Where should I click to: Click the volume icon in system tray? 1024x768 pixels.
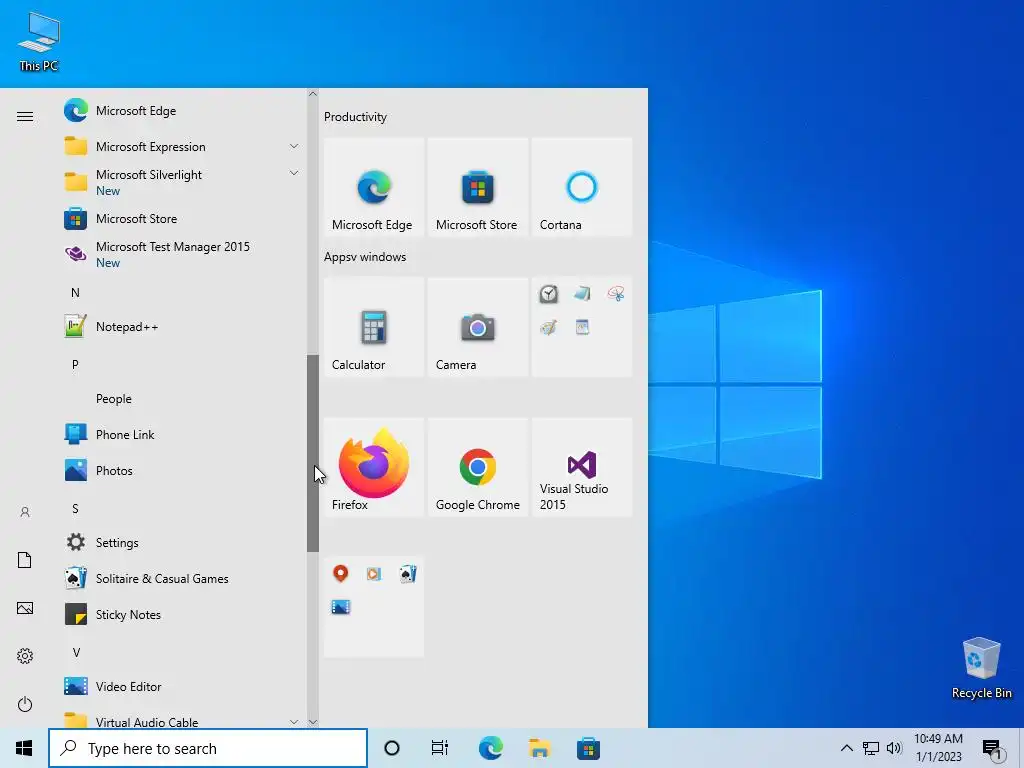894,748
